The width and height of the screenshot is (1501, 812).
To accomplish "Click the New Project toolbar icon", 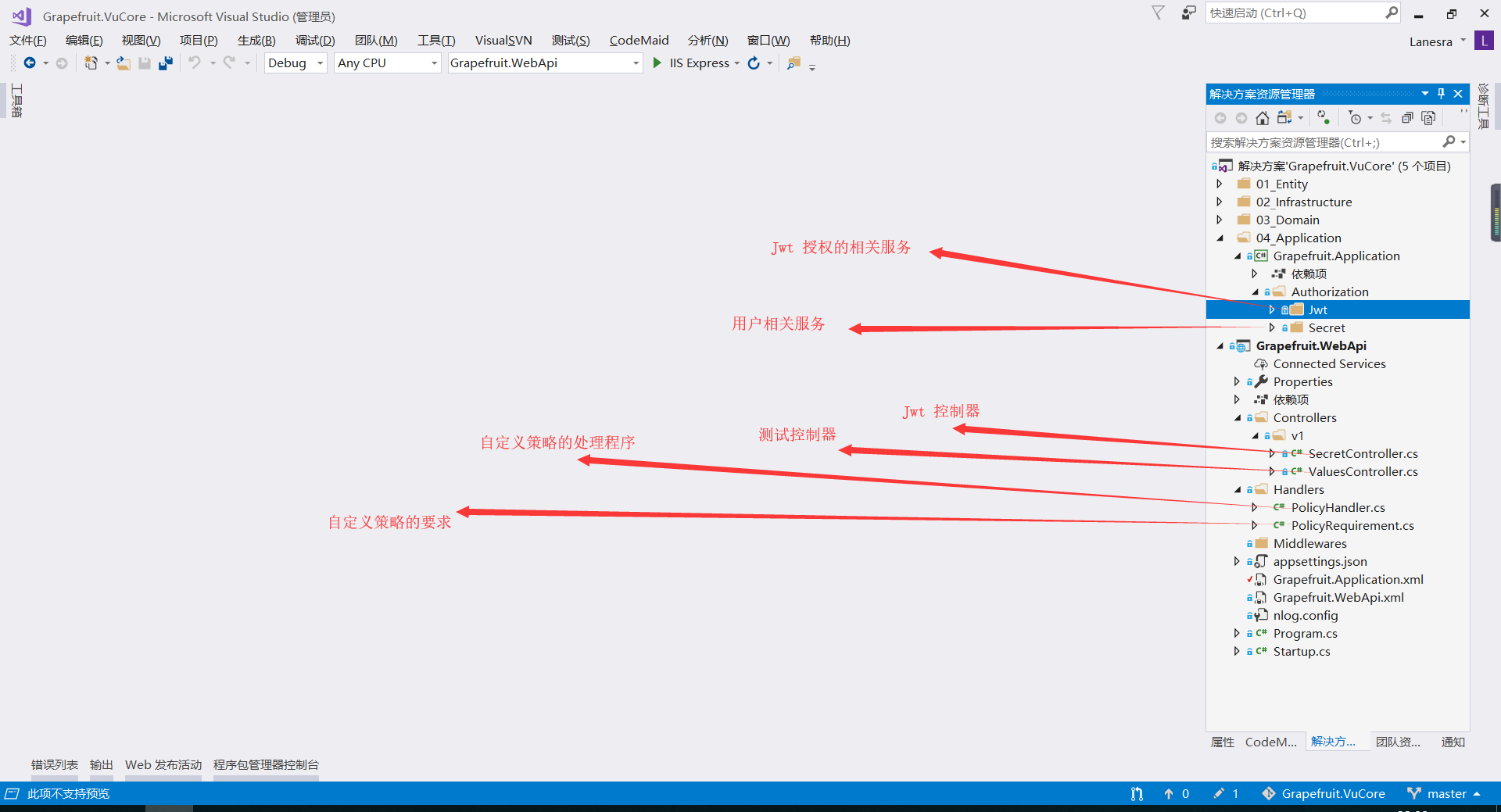I will (91, 63).
